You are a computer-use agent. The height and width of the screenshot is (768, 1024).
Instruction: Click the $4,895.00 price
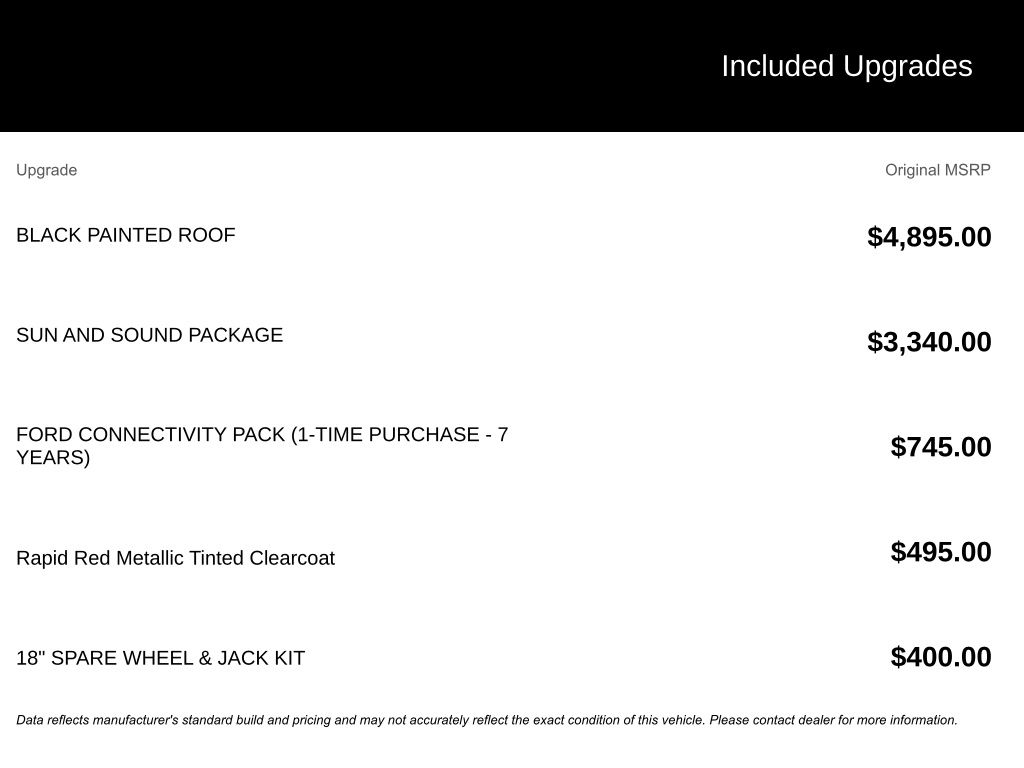coord(929,237)
